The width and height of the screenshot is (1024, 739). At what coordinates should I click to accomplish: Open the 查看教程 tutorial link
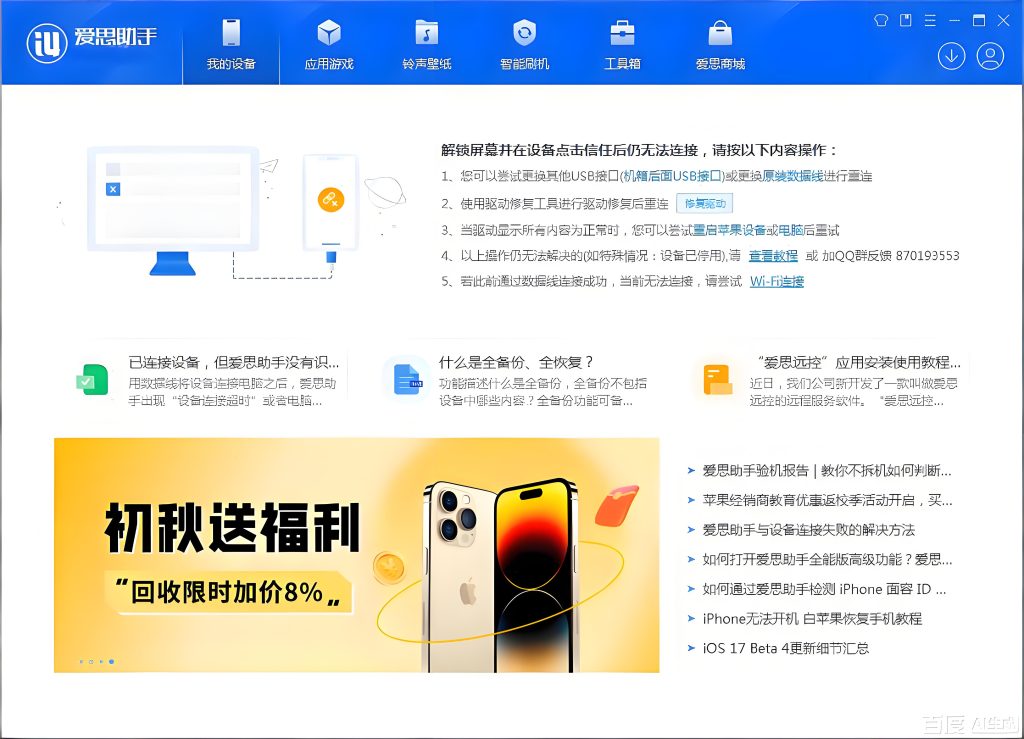773,256
